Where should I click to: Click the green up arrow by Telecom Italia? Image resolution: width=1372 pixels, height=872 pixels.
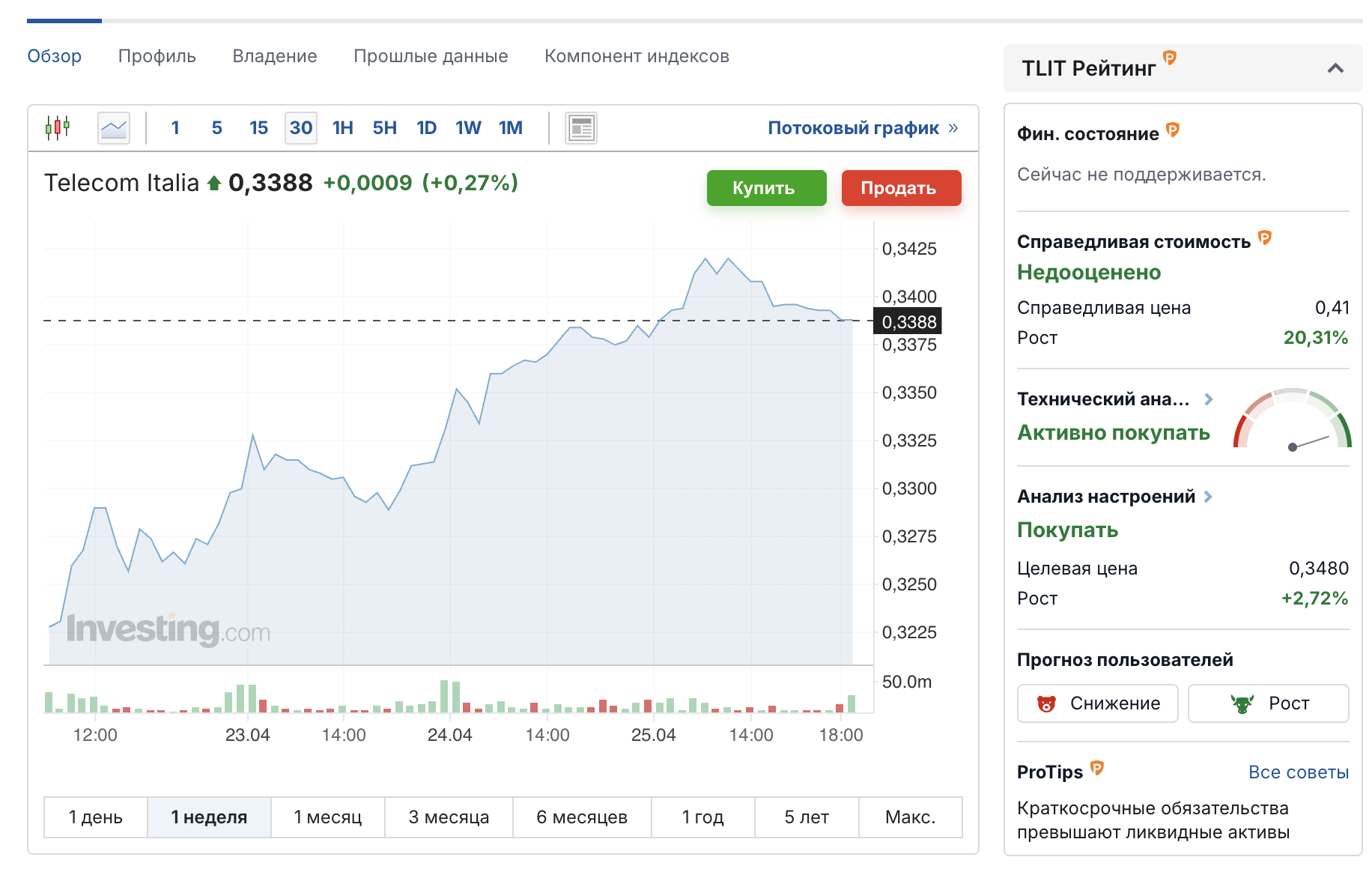tap(214, 183)
